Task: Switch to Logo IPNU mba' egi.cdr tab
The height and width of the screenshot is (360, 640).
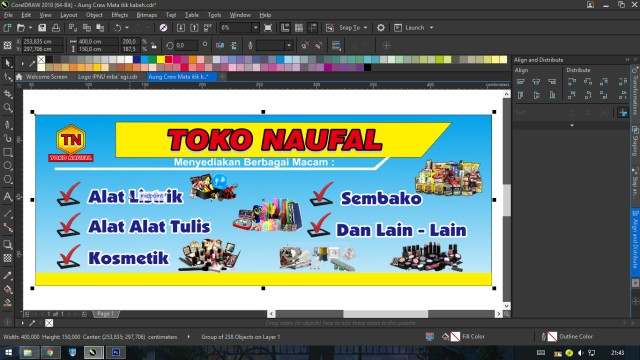Action: pyautogui.click(x=107, y=77)
